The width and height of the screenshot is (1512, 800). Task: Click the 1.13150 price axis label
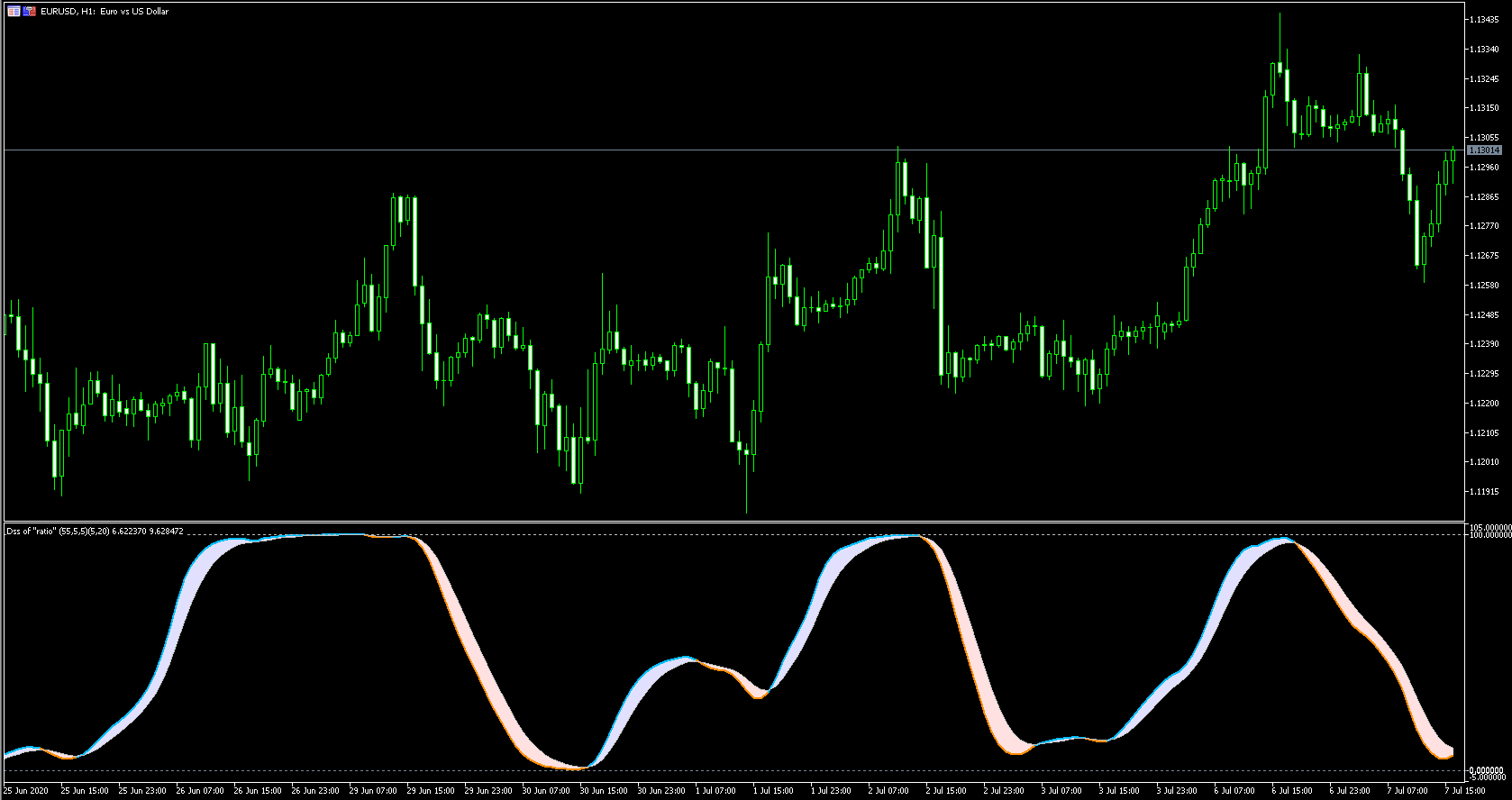pyautogui.click(x=1484, y=108)
